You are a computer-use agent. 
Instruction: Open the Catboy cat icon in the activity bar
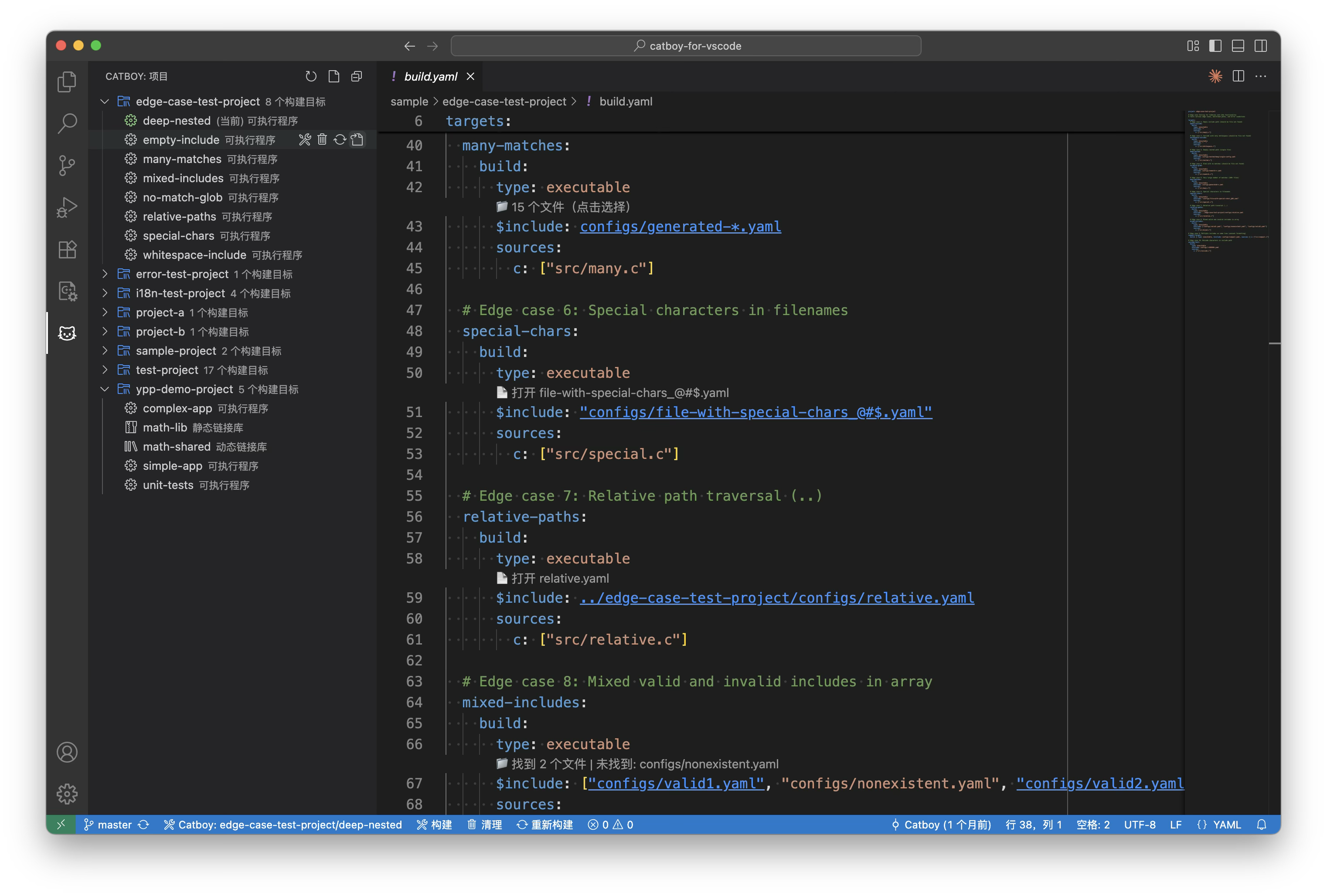tap(67, 333)
